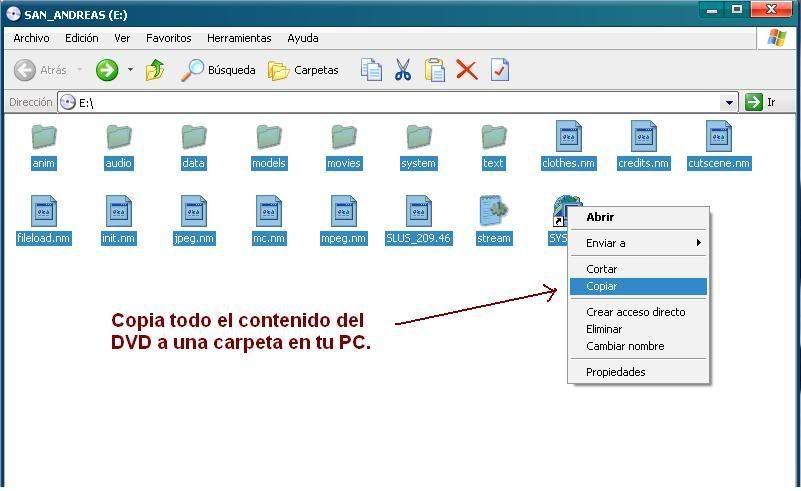Click the DVD icon in title bar

13,14
